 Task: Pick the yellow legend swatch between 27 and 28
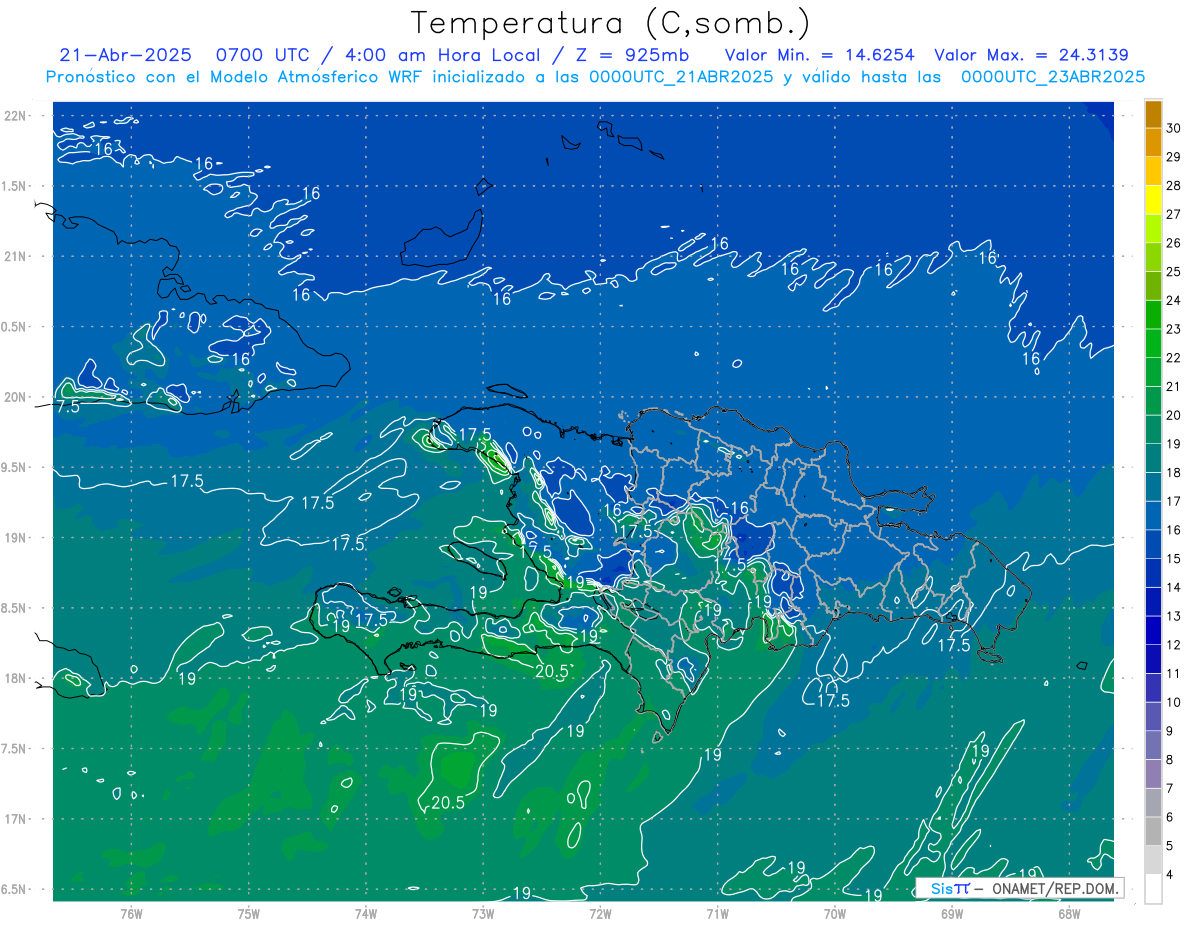(1154, 200)
